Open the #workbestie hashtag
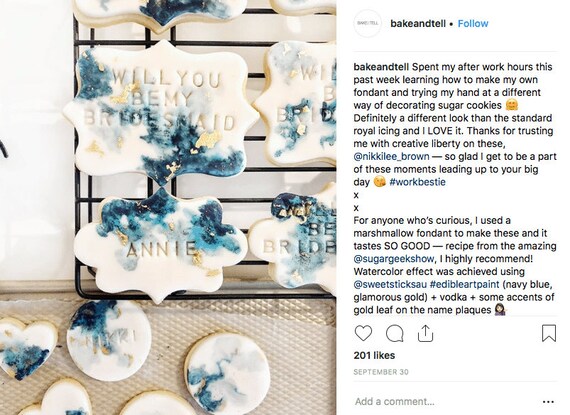570x415 pixels. pyautogui.click(x=417, y=182)
